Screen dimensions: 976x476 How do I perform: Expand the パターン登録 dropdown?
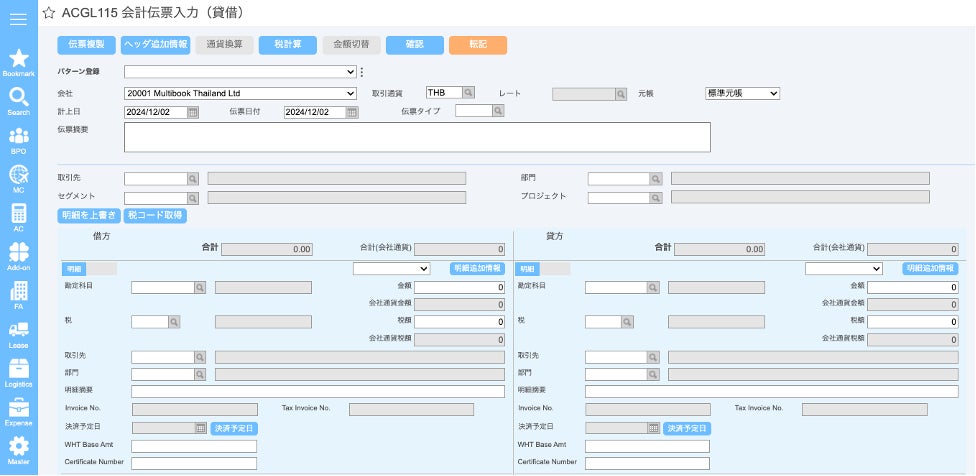pos(240,71)
